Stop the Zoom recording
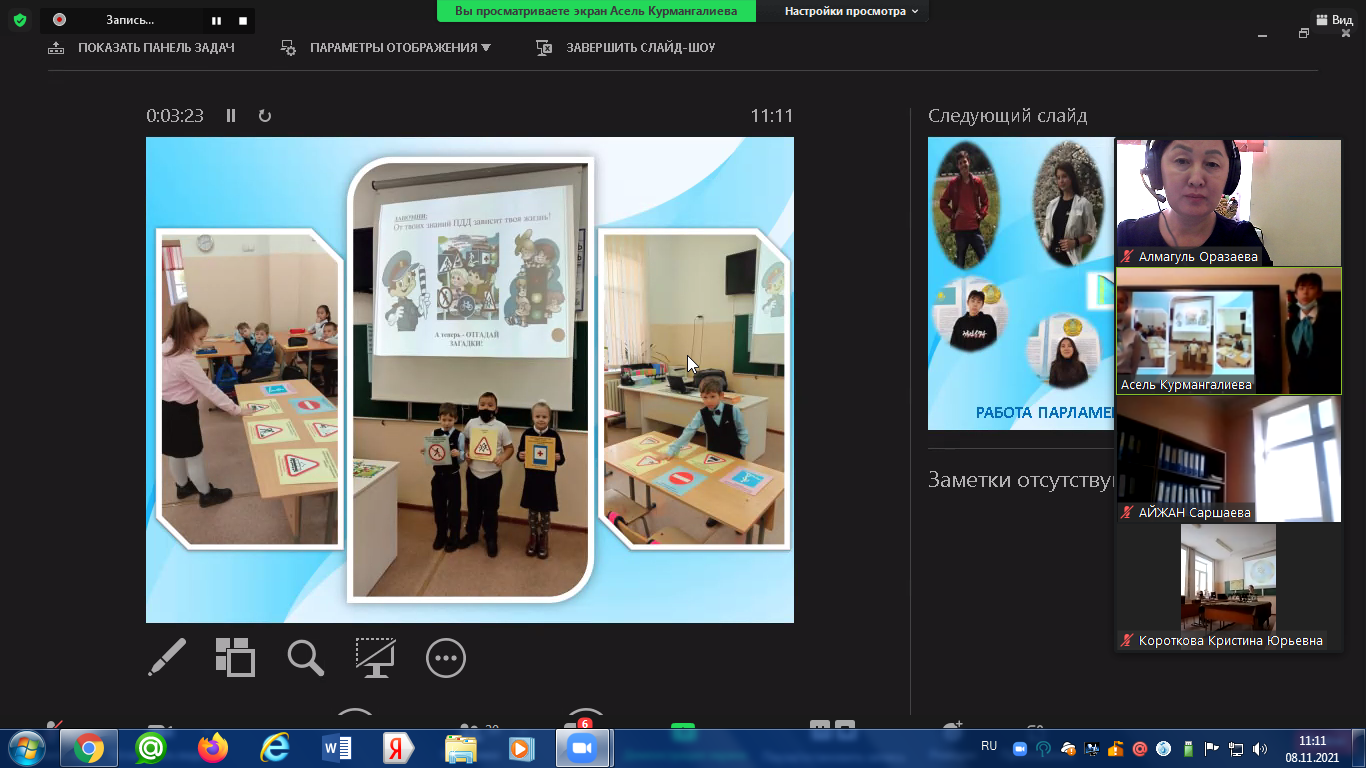This screenshot has width=1366, height=768. pos(243,20)
